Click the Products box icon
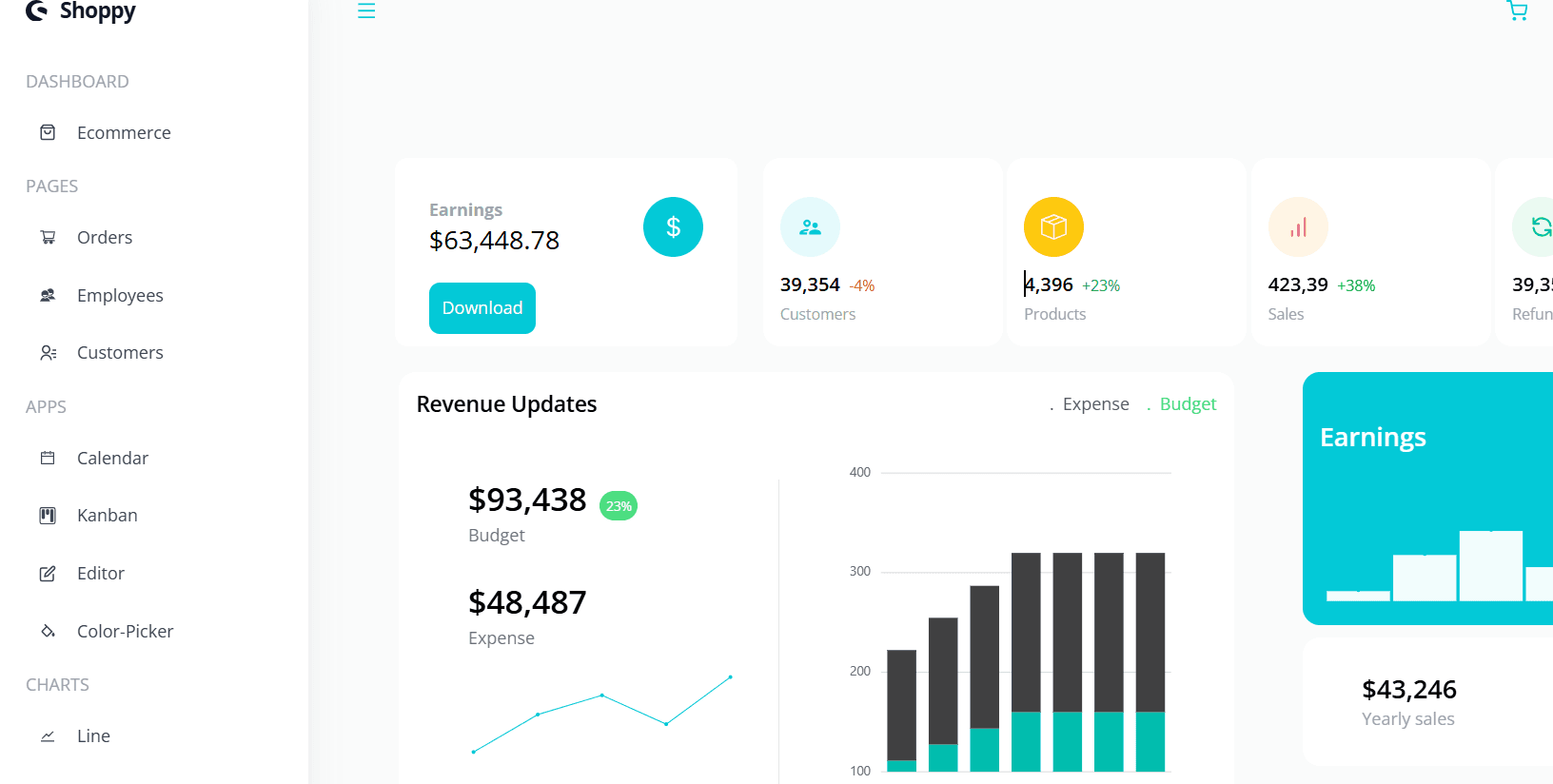The height and width of the screenshot is (784, 1553). [1053, 226]
